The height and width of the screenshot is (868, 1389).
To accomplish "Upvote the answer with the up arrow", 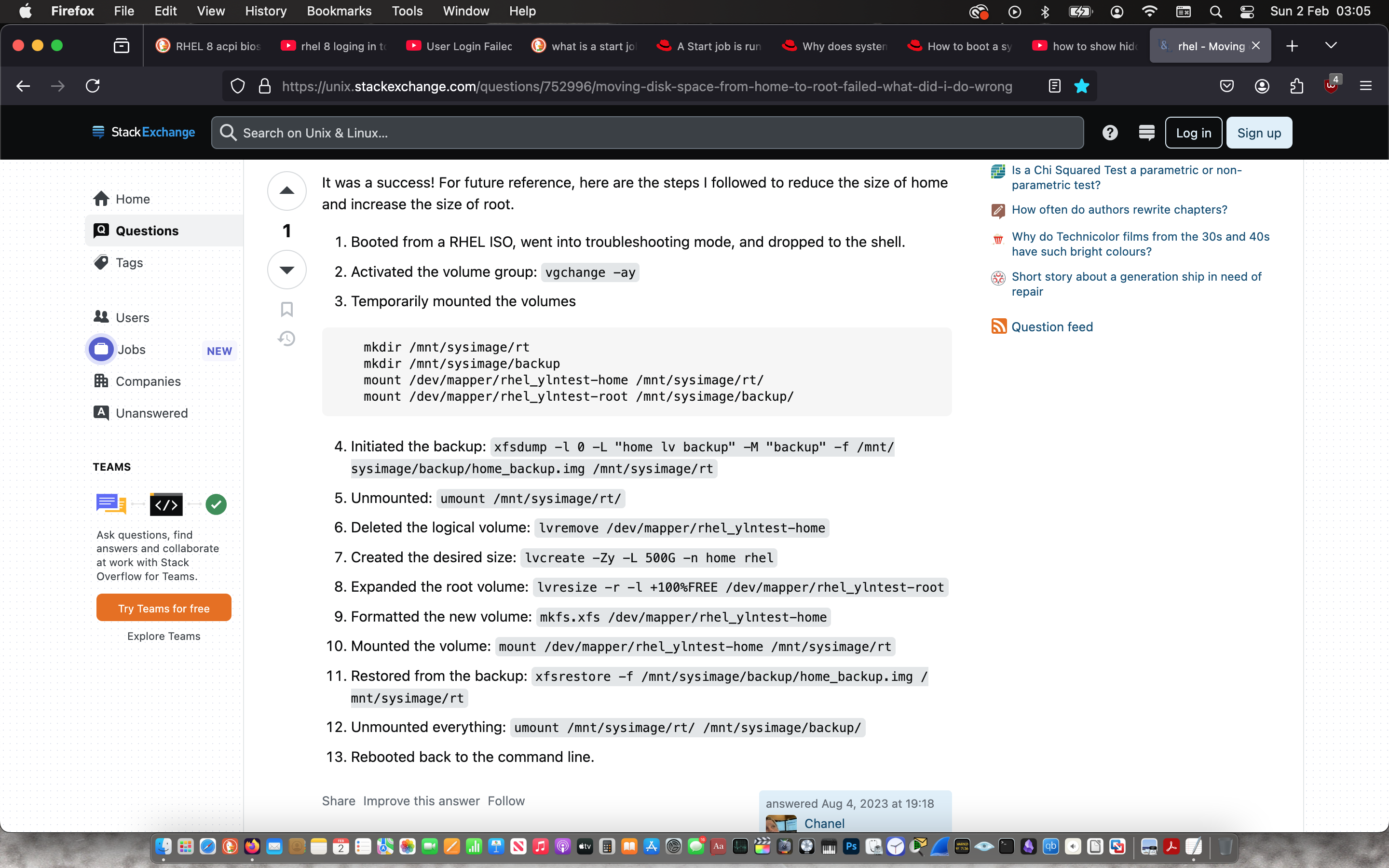I will pos(286,190).
